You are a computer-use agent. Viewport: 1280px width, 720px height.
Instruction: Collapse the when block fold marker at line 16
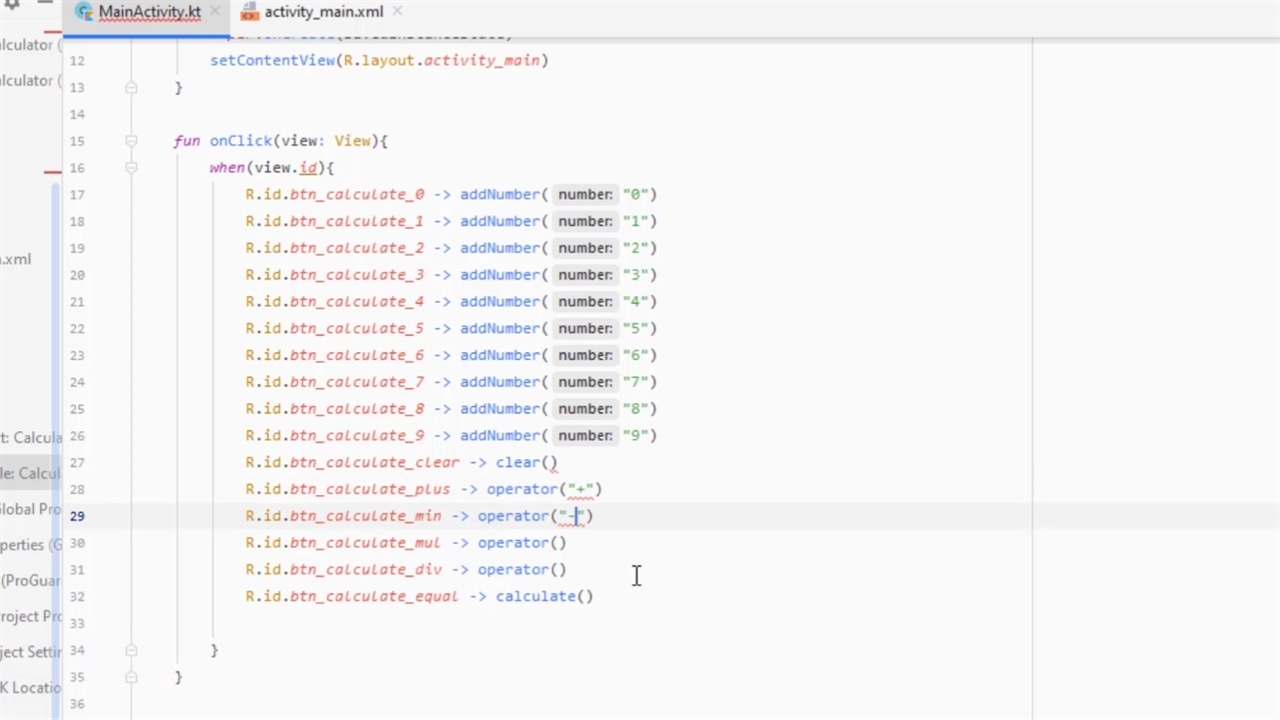point(131,168)
